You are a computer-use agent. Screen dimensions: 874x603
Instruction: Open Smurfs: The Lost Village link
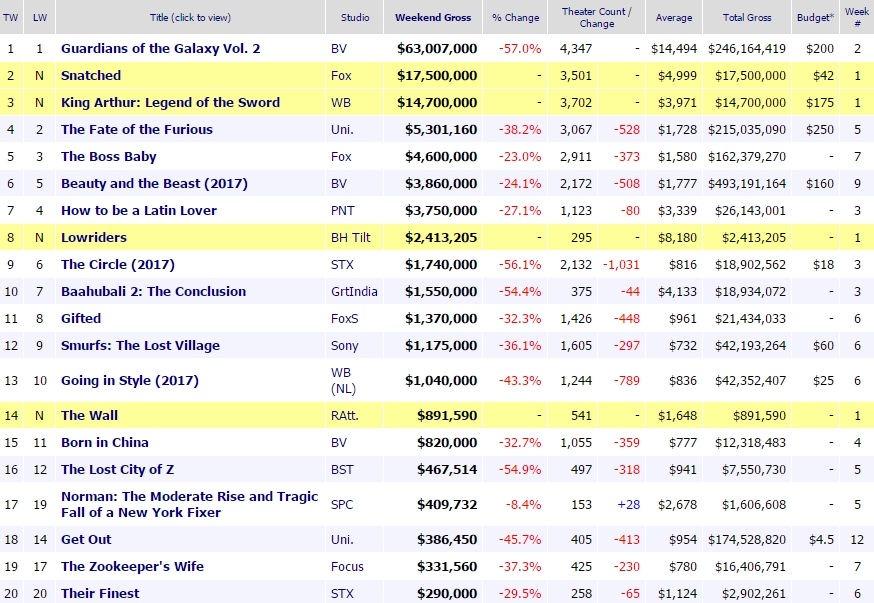coord(140,346)
